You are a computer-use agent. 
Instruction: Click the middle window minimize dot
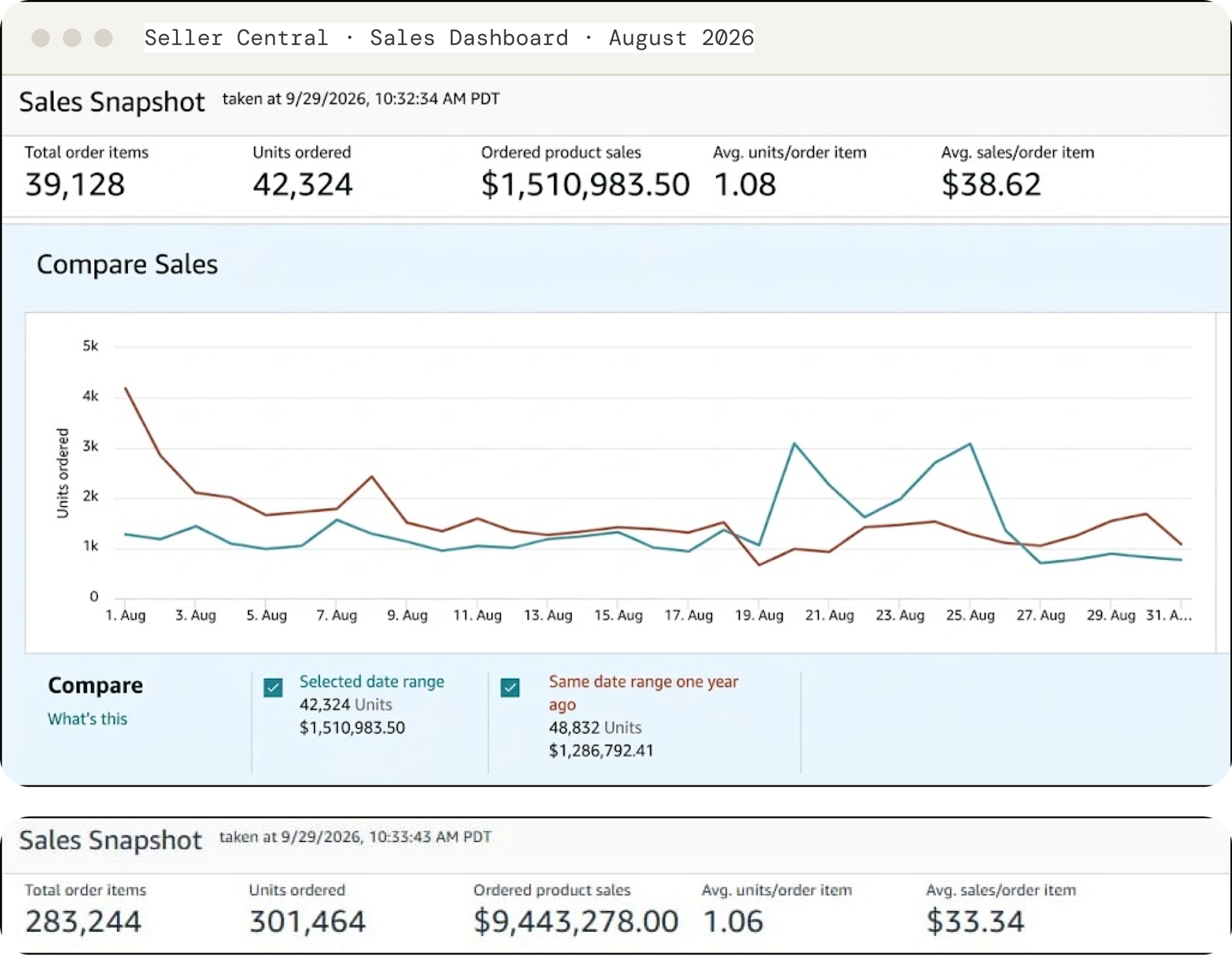[x=72, y=38]
